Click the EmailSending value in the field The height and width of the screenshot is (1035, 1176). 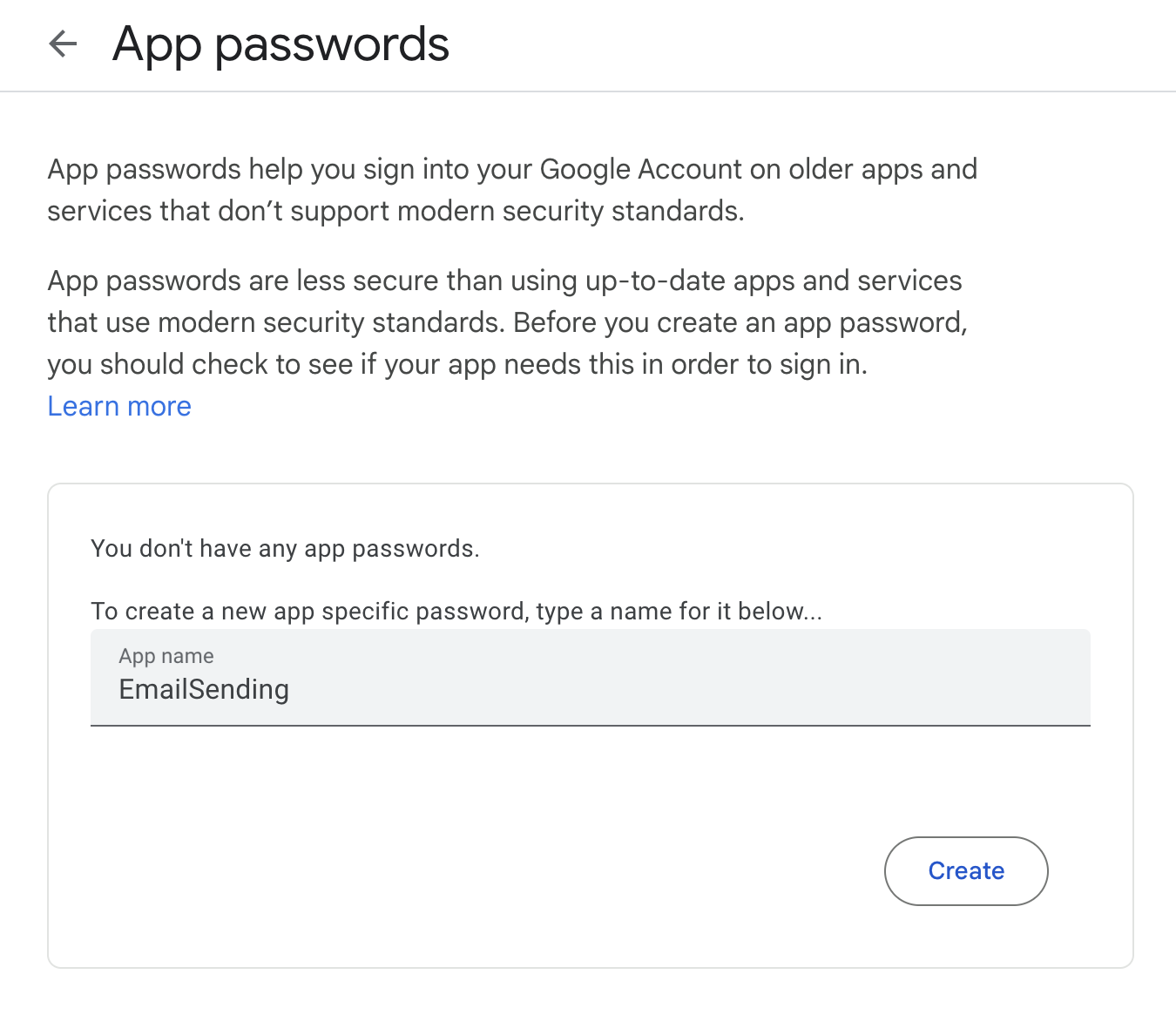[x=203, y=689]
